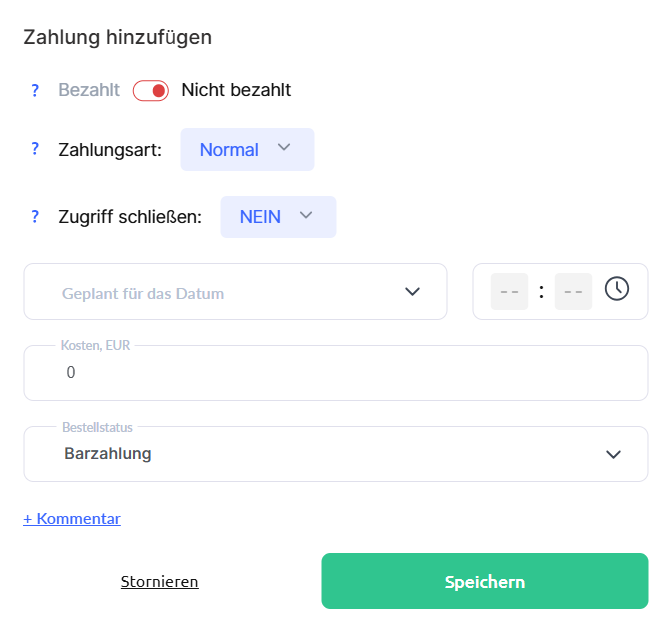Focus the minutes time field
This screenshot has width=671, height=618.
[x=573, y=291]
